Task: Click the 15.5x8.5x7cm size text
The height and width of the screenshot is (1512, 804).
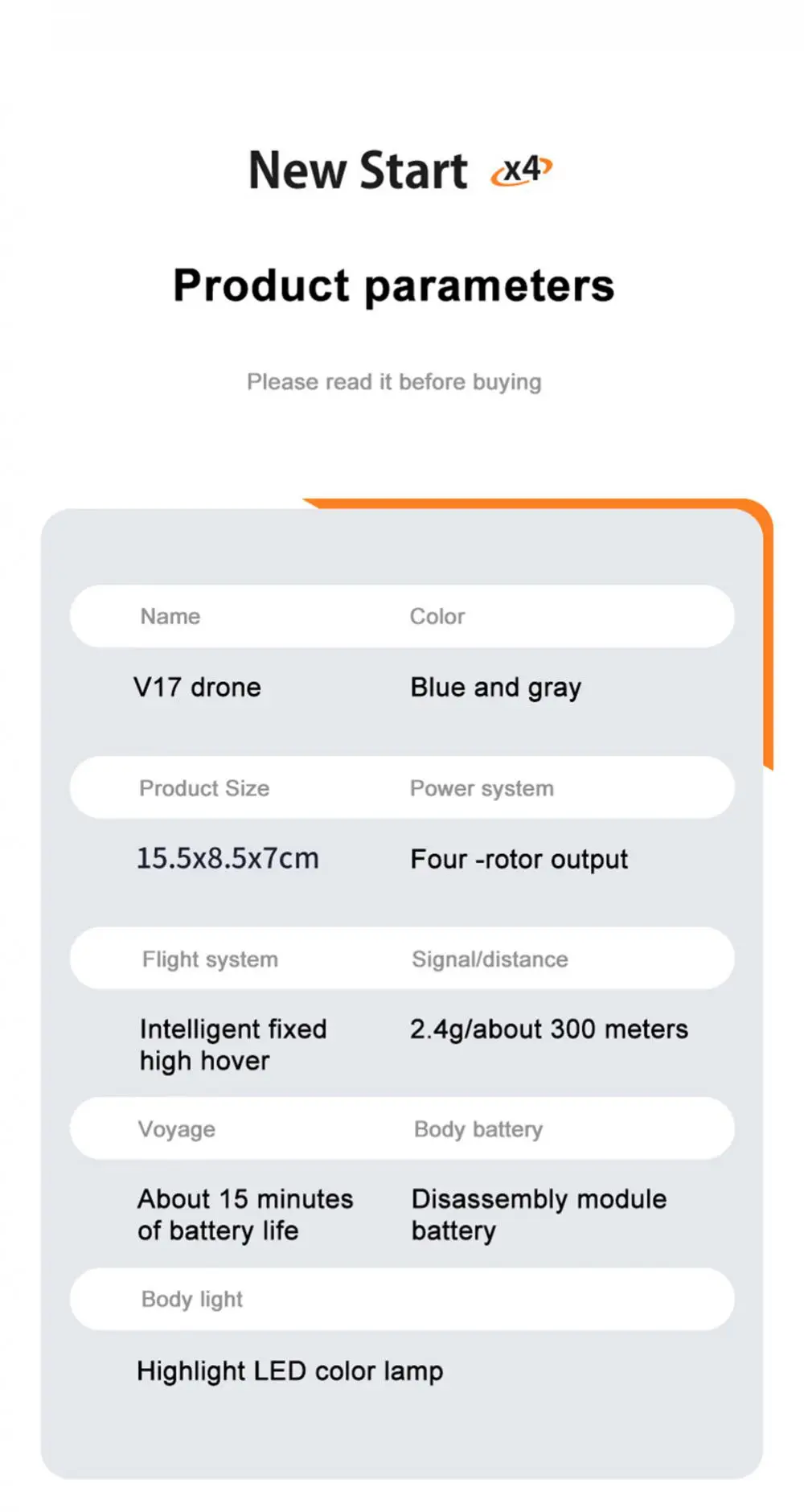Action: click(x=228, y=859)
